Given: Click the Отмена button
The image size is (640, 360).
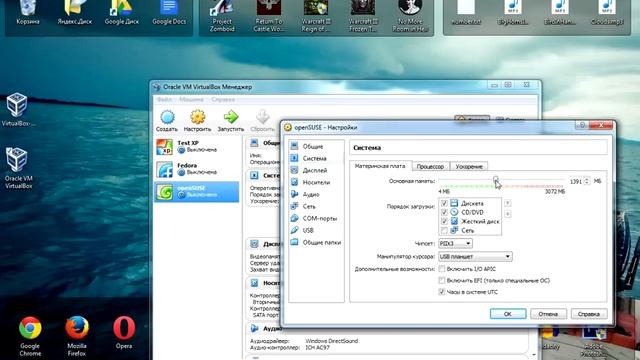Looking at the screenshot, I should pos(548,314).
